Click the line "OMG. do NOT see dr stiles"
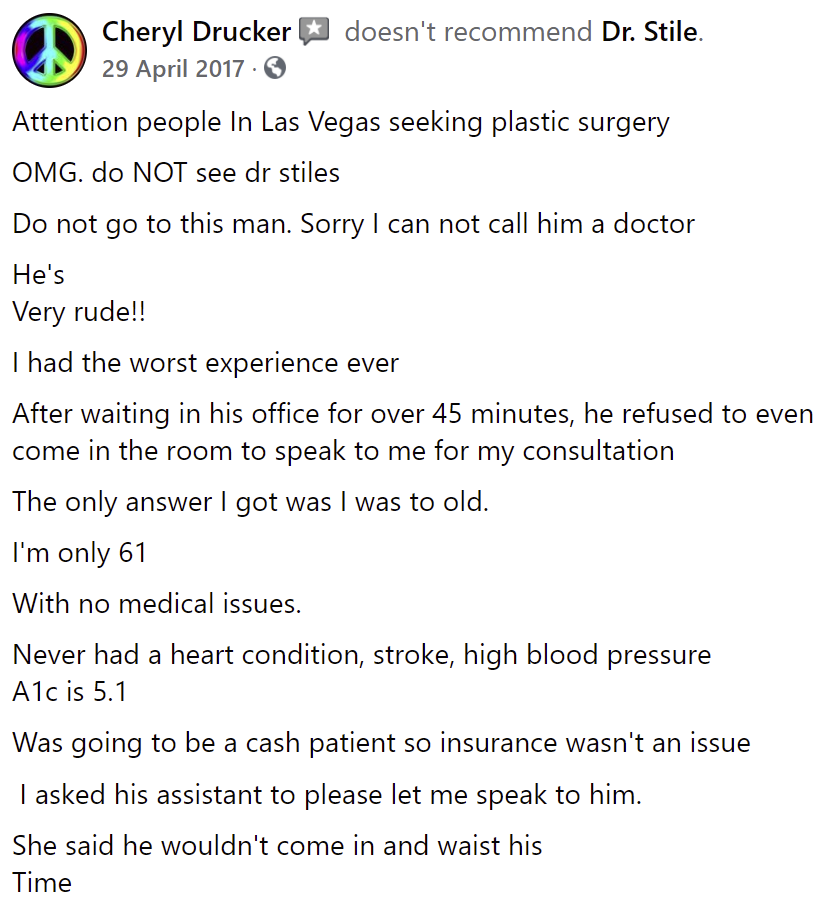This screenshot has height=915, width=834. point(176,173)
